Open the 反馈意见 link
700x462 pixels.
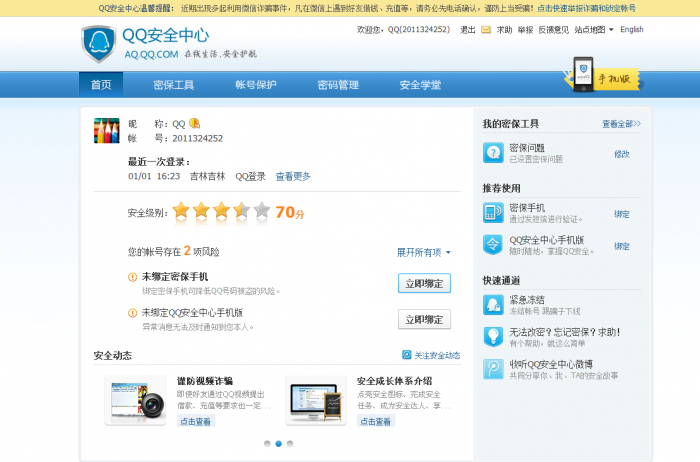tap(553, 30)
